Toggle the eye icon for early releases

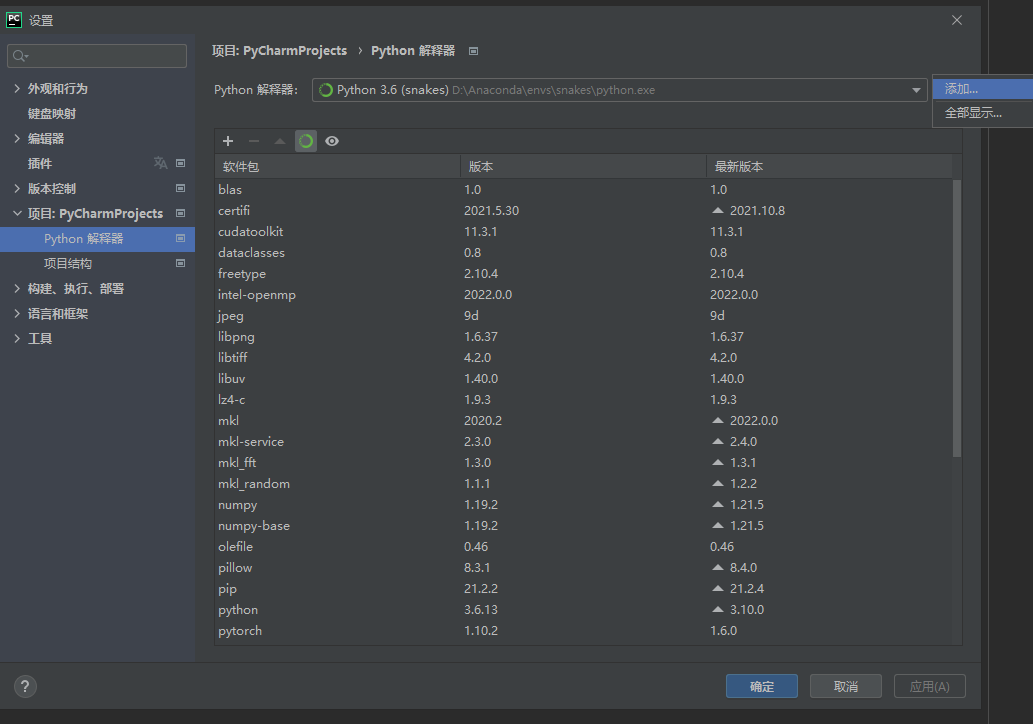click(331, 140)
